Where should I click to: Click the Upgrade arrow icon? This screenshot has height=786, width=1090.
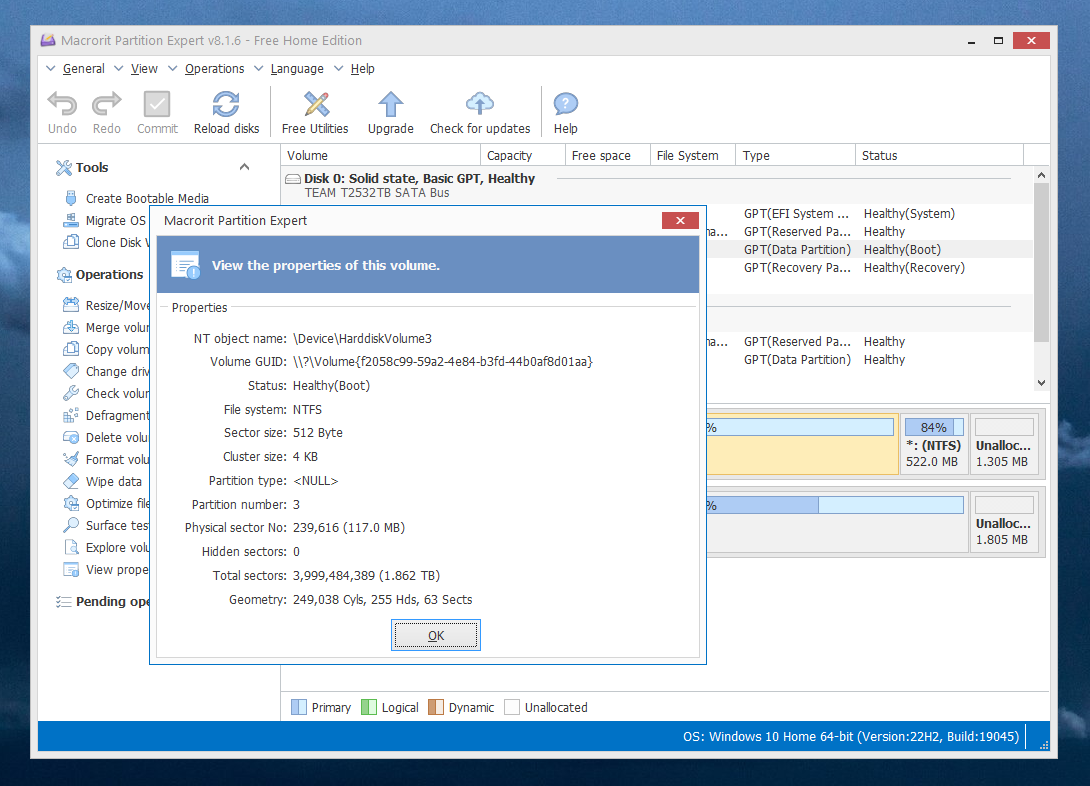click(391, 104)
